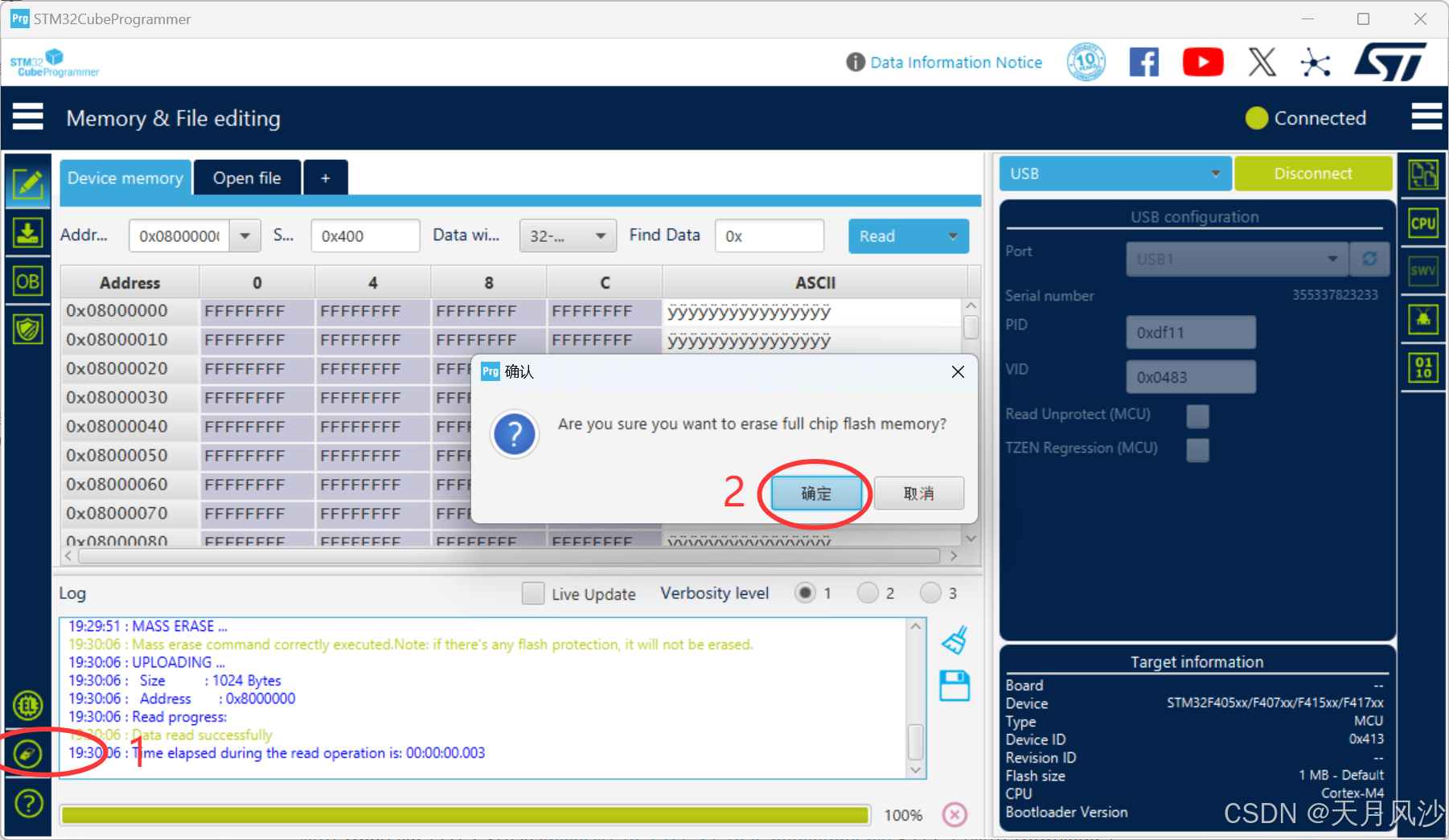
Task: Add a new tab with plus
Action: [x=326, y=178]
